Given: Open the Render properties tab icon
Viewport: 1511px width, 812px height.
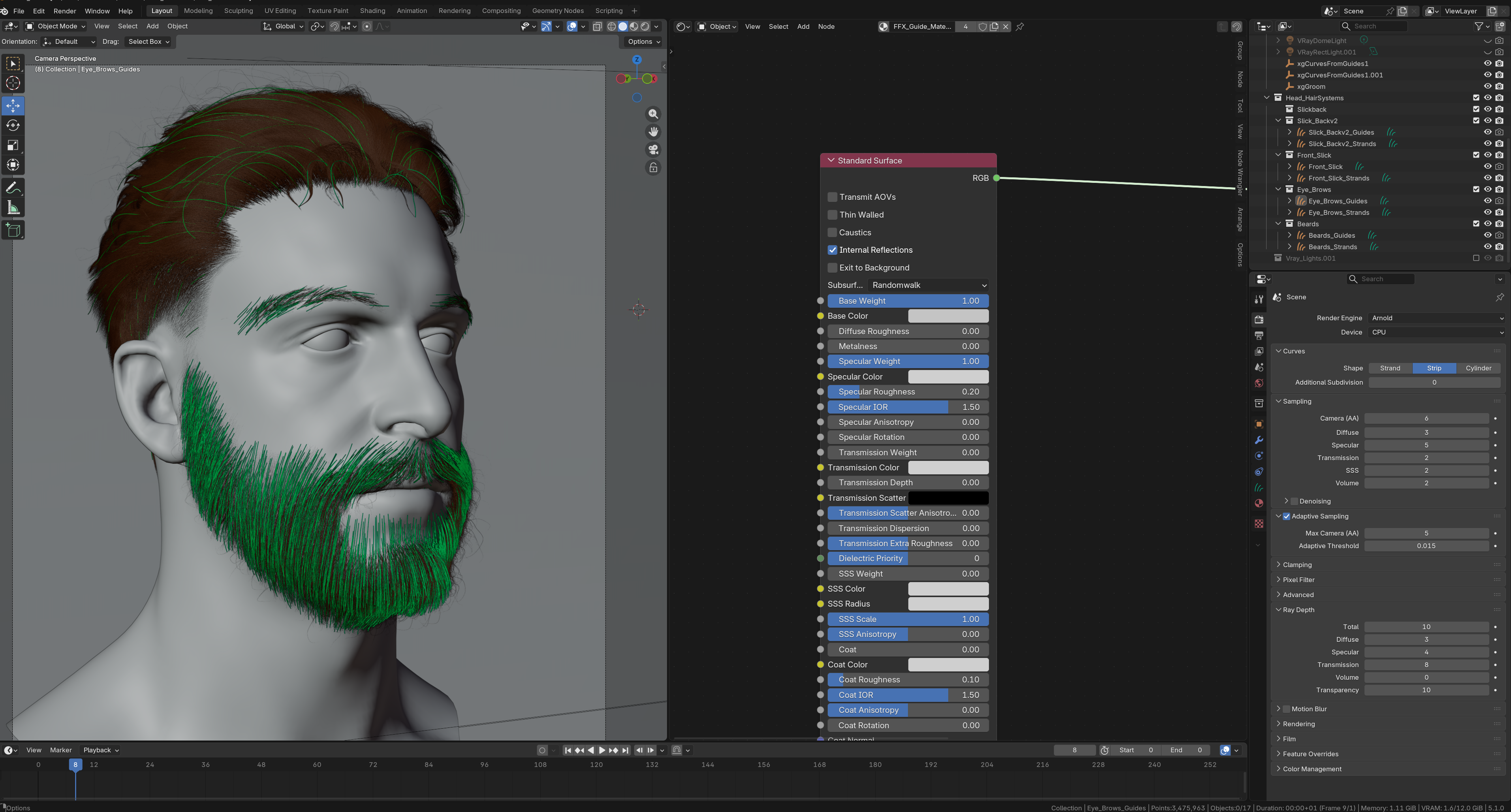Looking at the screenshot, I should [x=1259, y=320].
